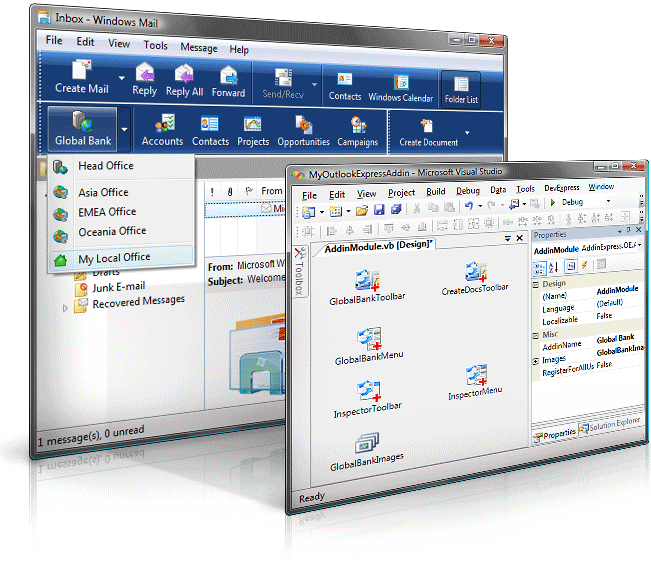651x571 pixels.
Task: Open the Create Document dropdown arrow
Action: (467, 133)
